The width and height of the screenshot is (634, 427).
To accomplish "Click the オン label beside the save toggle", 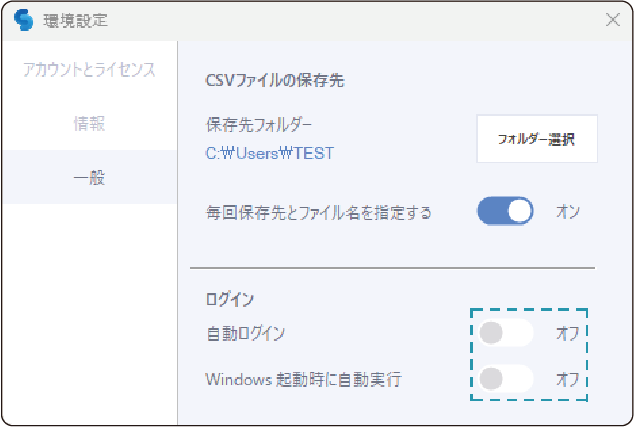I will pyautogui.click(x=568, y=212).
